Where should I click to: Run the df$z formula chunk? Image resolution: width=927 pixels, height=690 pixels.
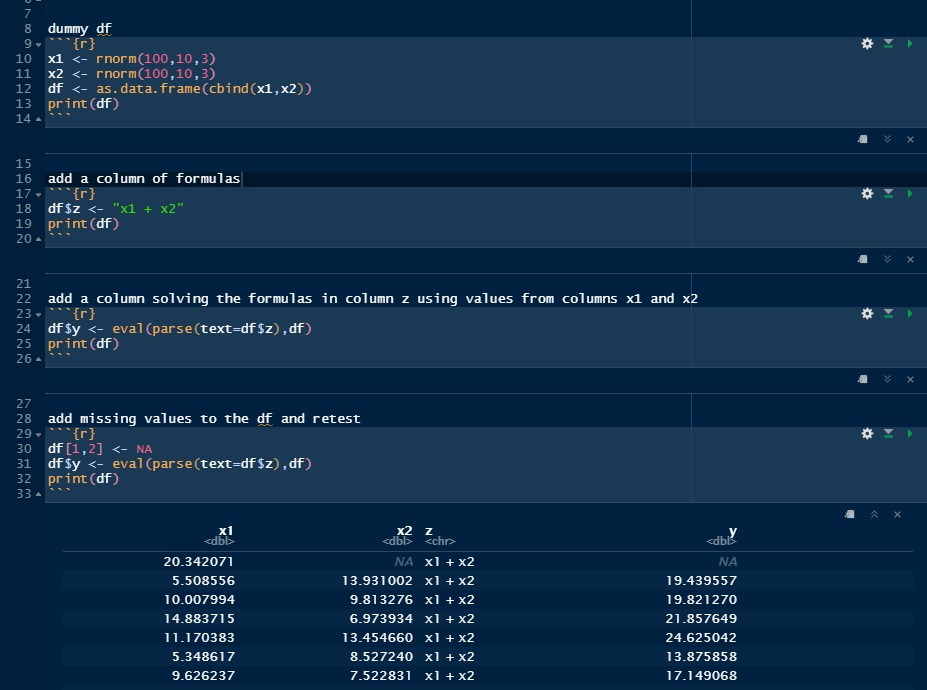[x=909, y=194]
